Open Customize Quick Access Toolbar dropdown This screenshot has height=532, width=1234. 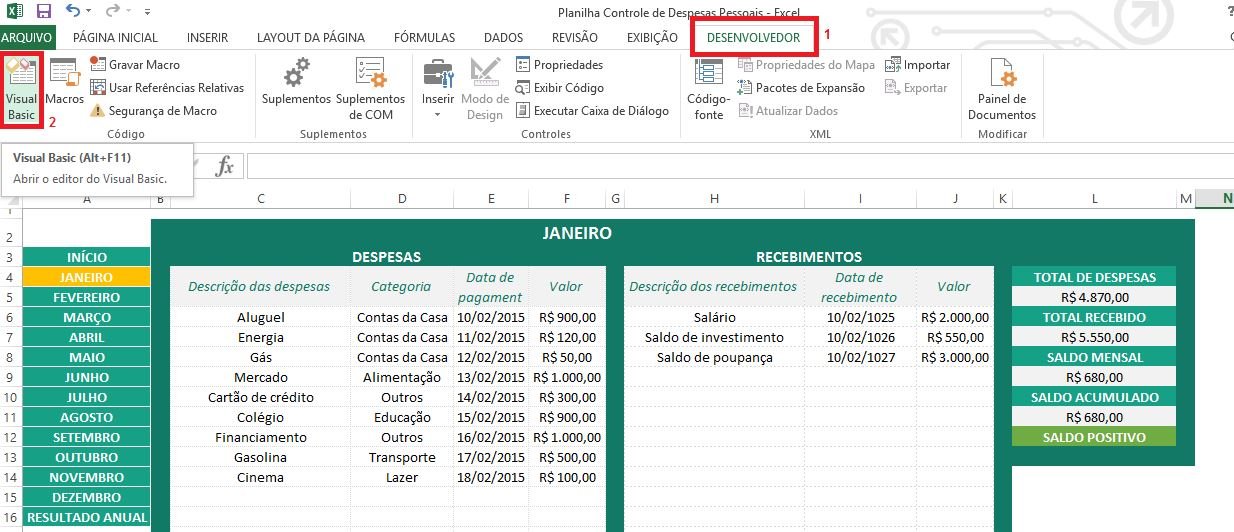148,12
